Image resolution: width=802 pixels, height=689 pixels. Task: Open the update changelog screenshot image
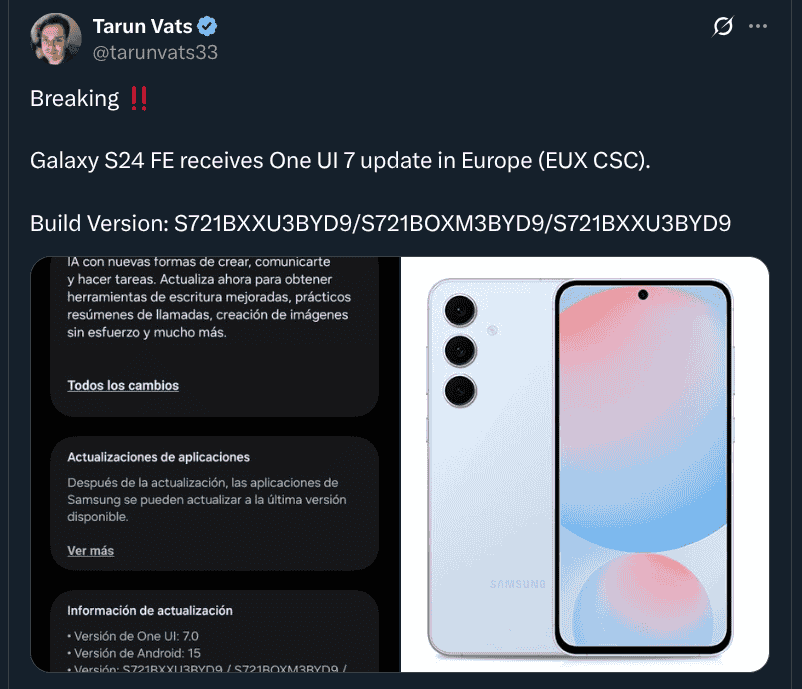(x=215, y=464)
